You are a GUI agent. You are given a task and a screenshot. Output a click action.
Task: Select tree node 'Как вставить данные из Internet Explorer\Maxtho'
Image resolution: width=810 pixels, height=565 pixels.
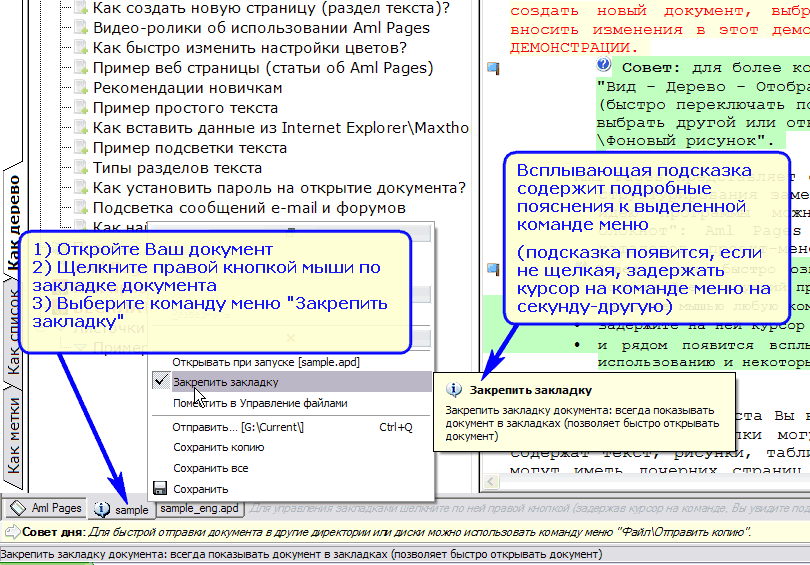click(x=281, y=128)
